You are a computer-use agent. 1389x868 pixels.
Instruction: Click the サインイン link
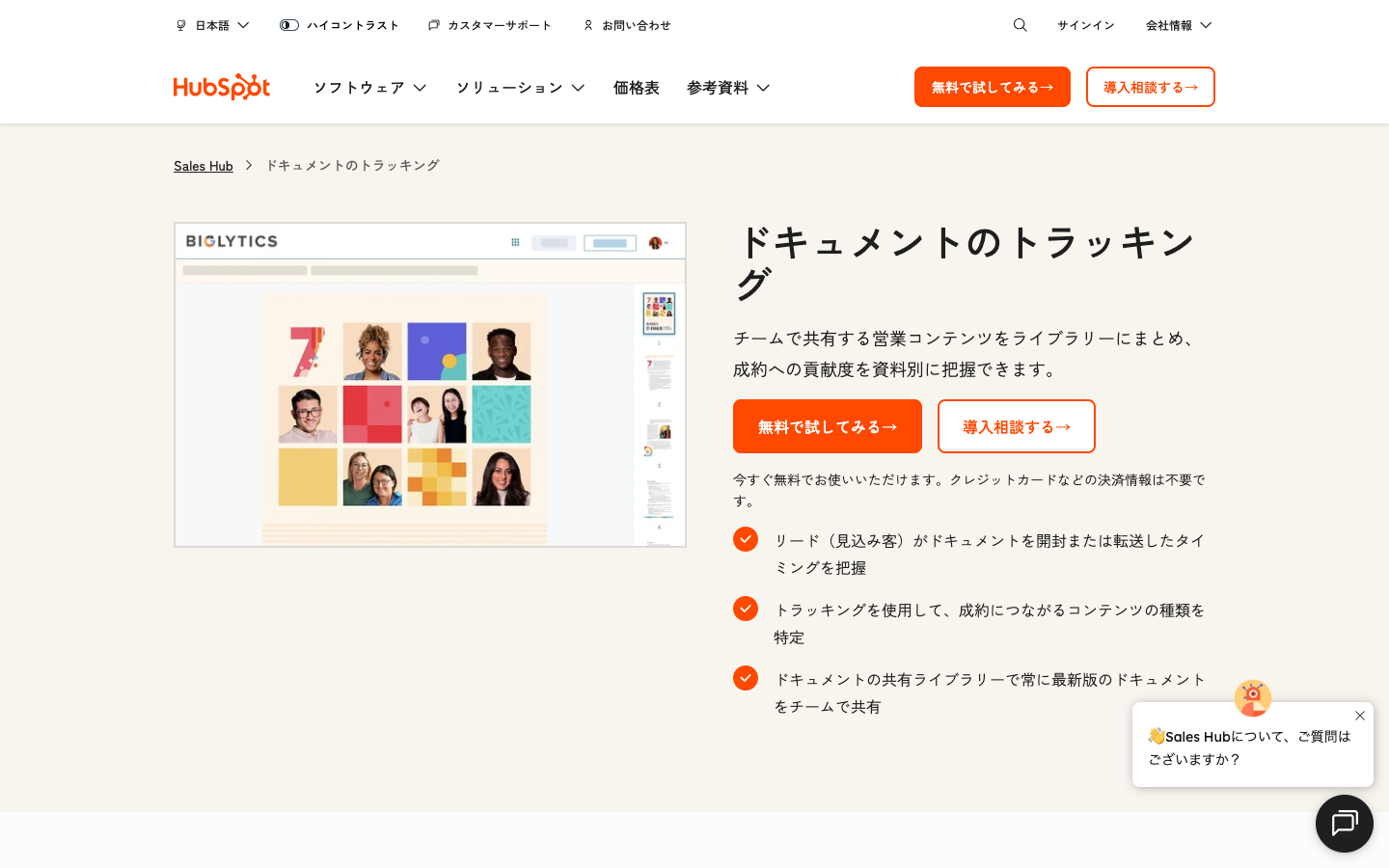click(1085, 25)
